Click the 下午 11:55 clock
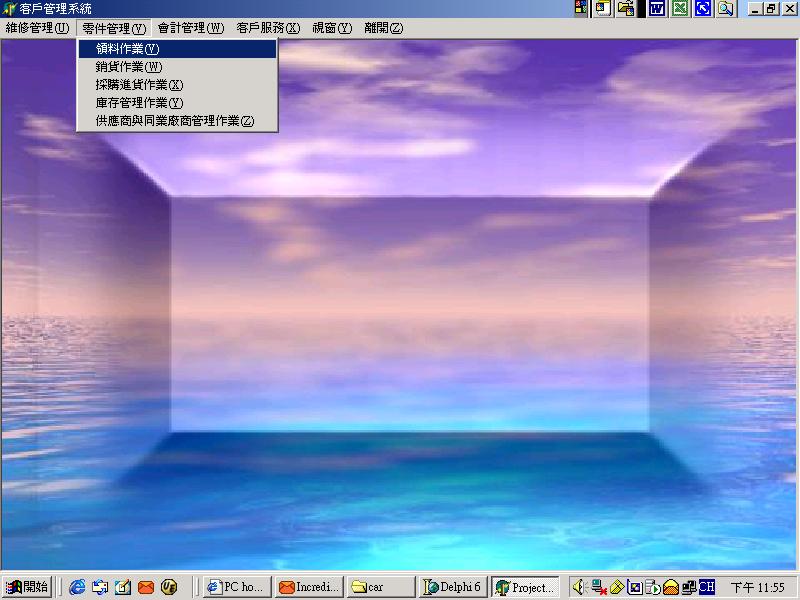This screenshot has width=800, height=600. click(x=758, y=588)
